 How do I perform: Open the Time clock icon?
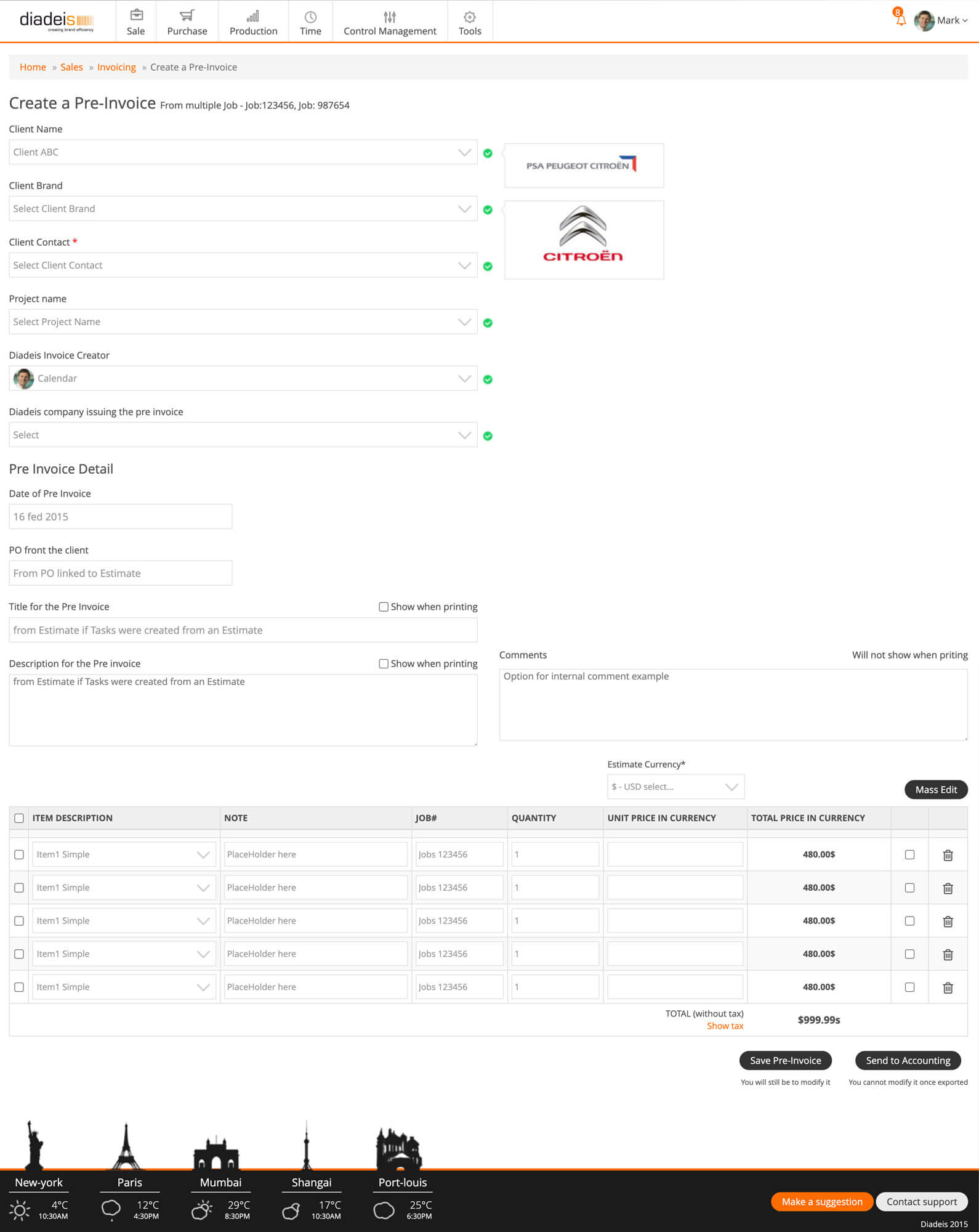(310, 17)
